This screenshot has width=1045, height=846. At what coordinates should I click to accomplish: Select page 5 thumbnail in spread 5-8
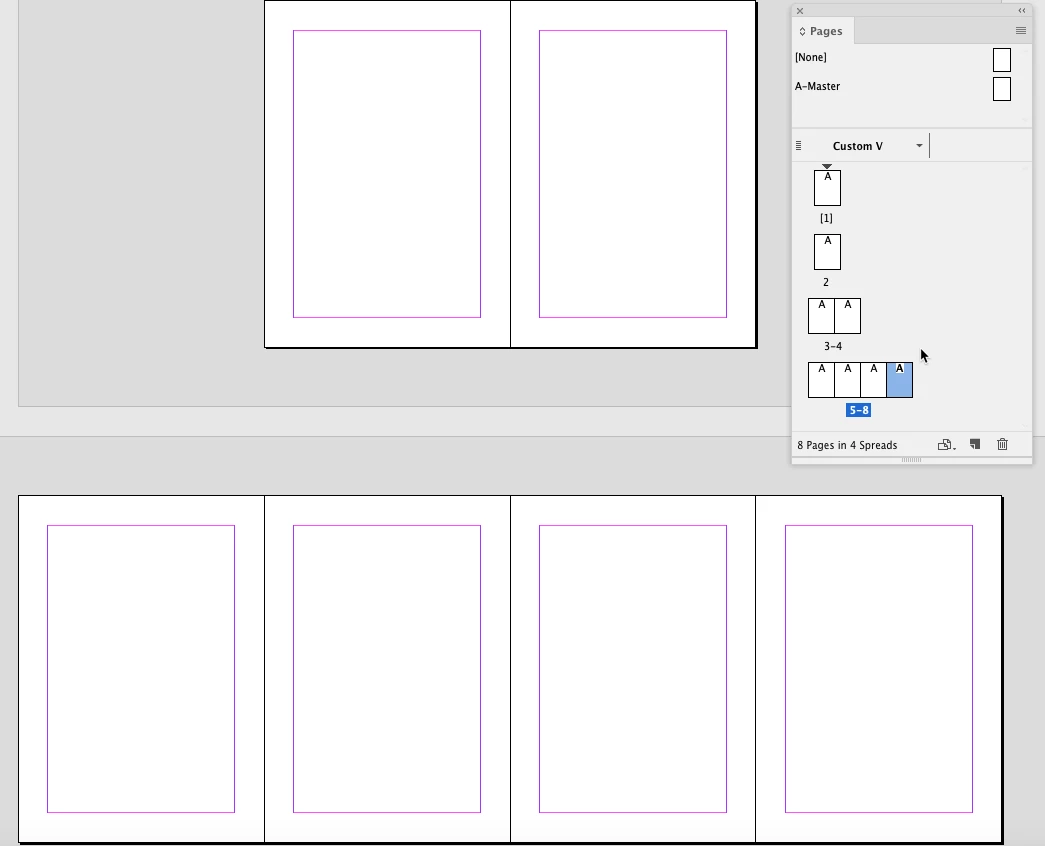click(x=821, y=380)
